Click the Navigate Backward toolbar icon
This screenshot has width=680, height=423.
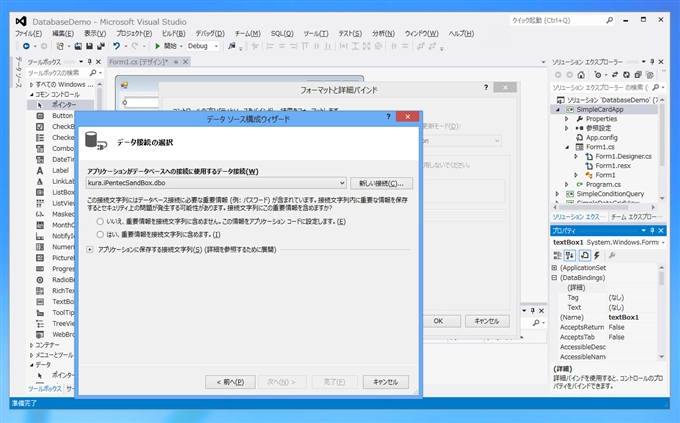26,46
